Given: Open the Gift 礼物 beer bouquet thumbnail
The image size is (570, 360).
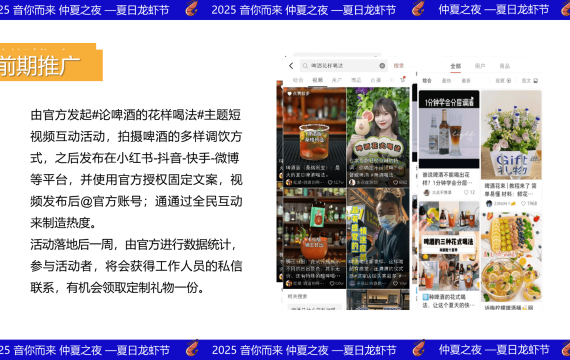Looking at the screenshot, I should (x=511, y=135).
